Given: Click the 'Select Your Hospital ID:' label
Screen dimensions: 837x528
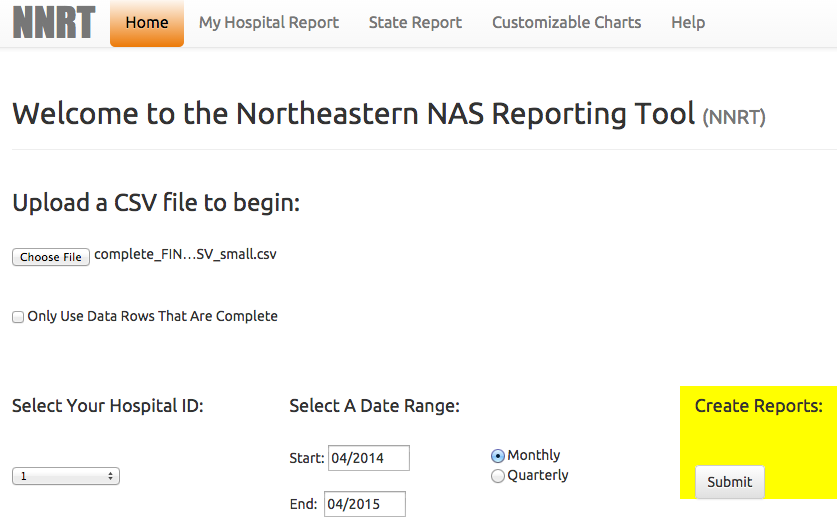Looking at the screenshot, I should coord(108,406).
